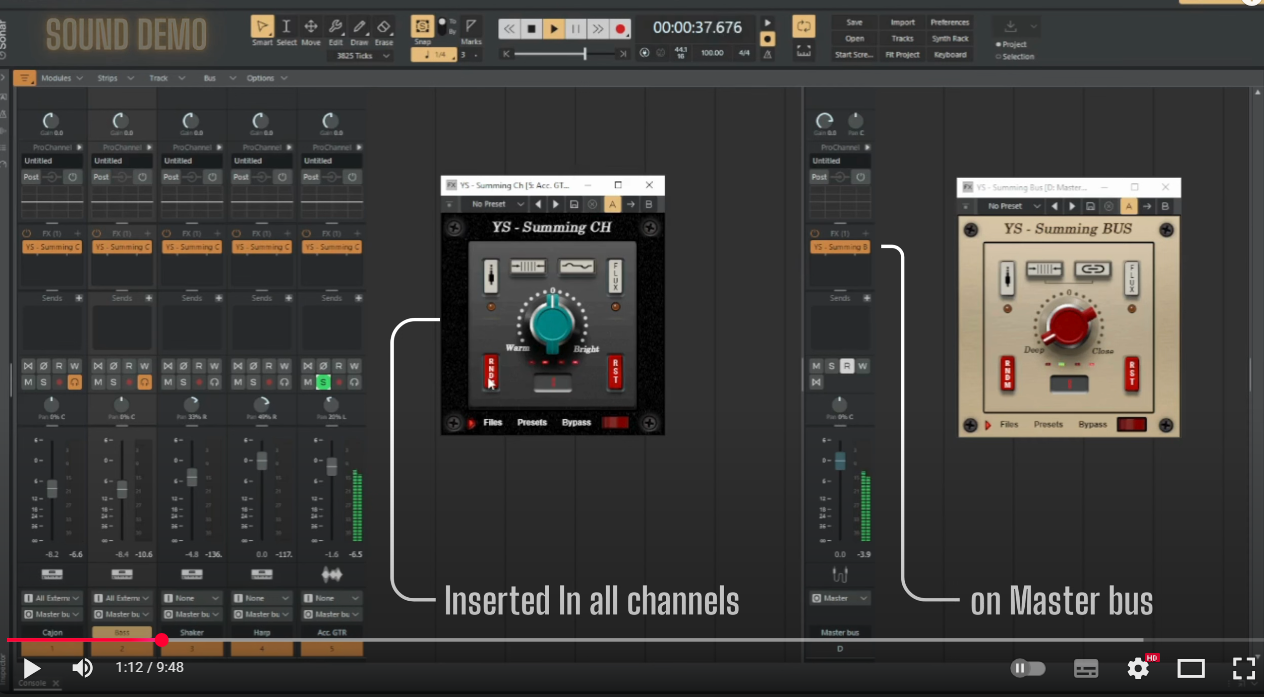Image resolution: width=1264 pixels, height=697 pixels.
Task: Open YouTube video settings gear
Action: [x=1139, y=667]
